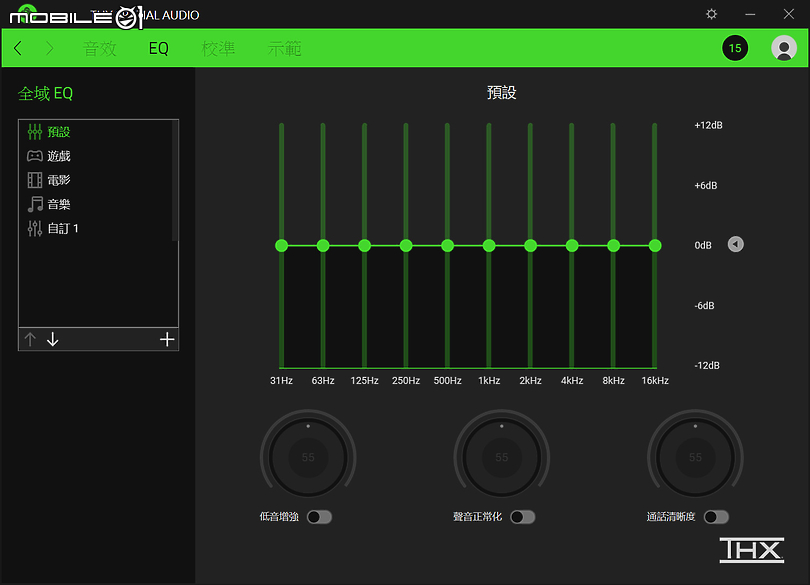This screenshot has height=585, width=810.
Task: Click the +12dB scale label
Action: click(708, 125)
